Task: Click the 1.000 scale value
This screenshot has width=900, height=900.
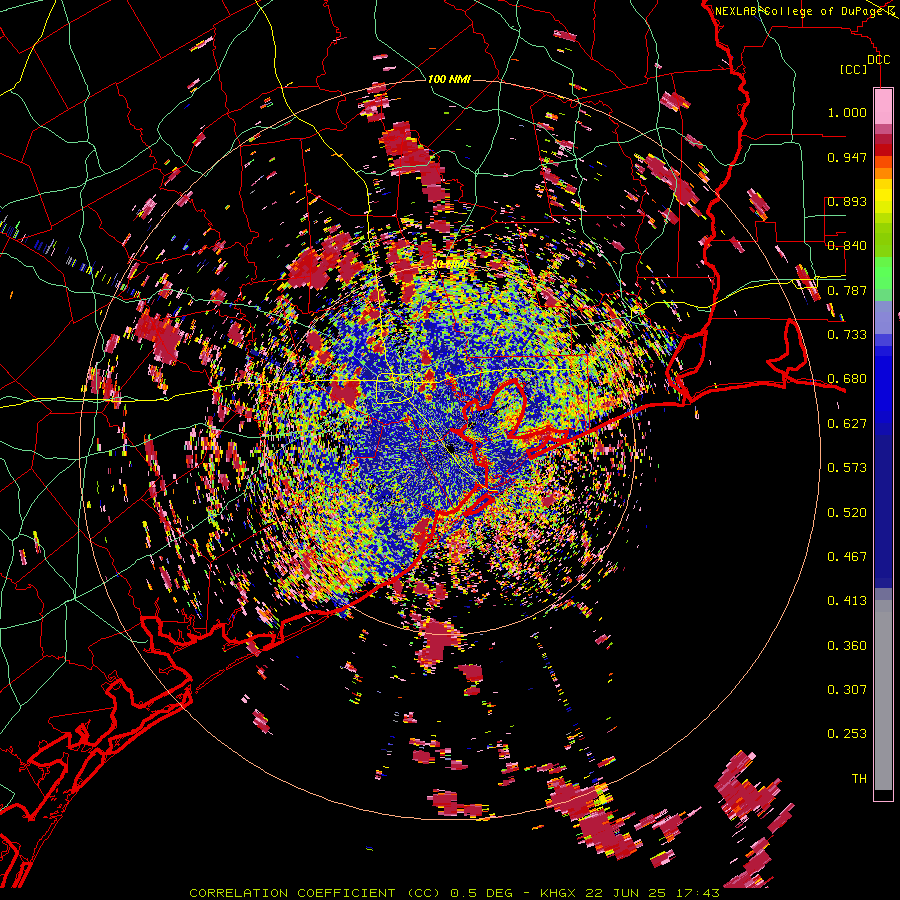Action: 847,112
